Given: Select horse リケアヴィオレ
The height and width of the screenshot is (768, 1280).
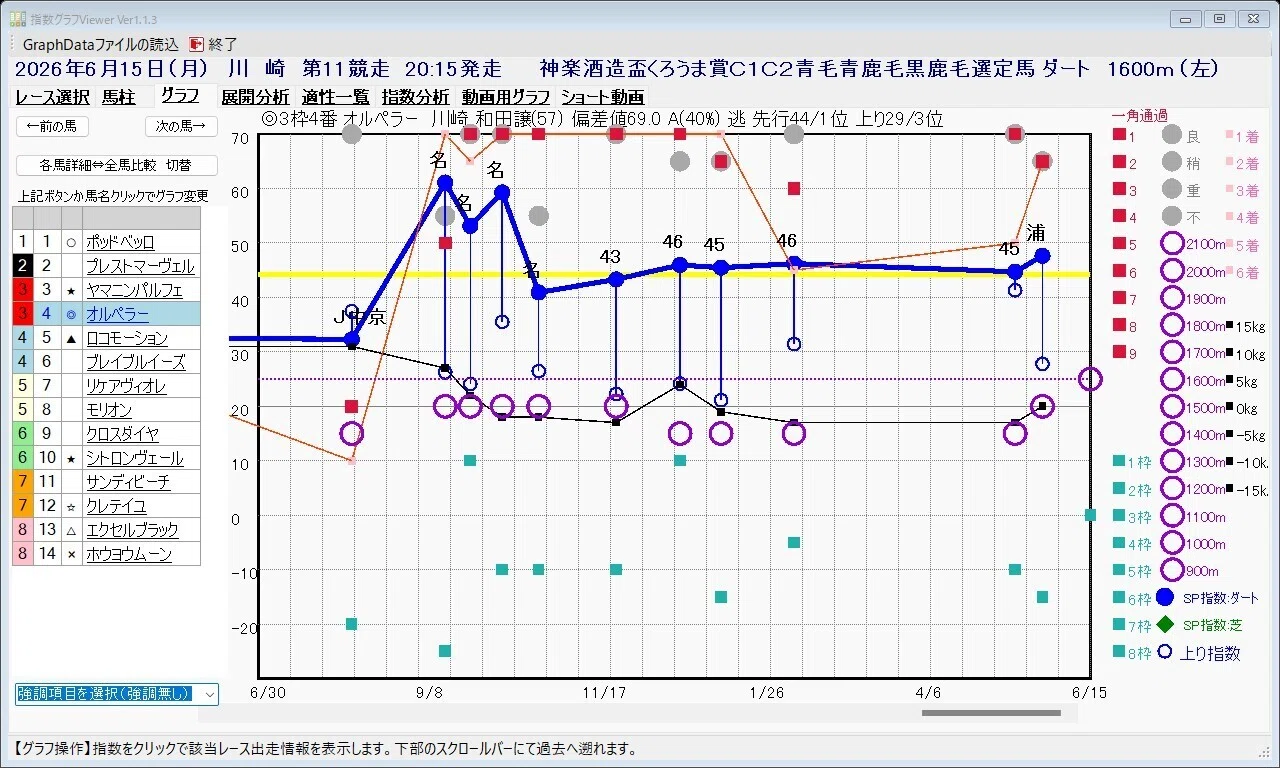Looking at the screenshot, I should coord(126,386).
